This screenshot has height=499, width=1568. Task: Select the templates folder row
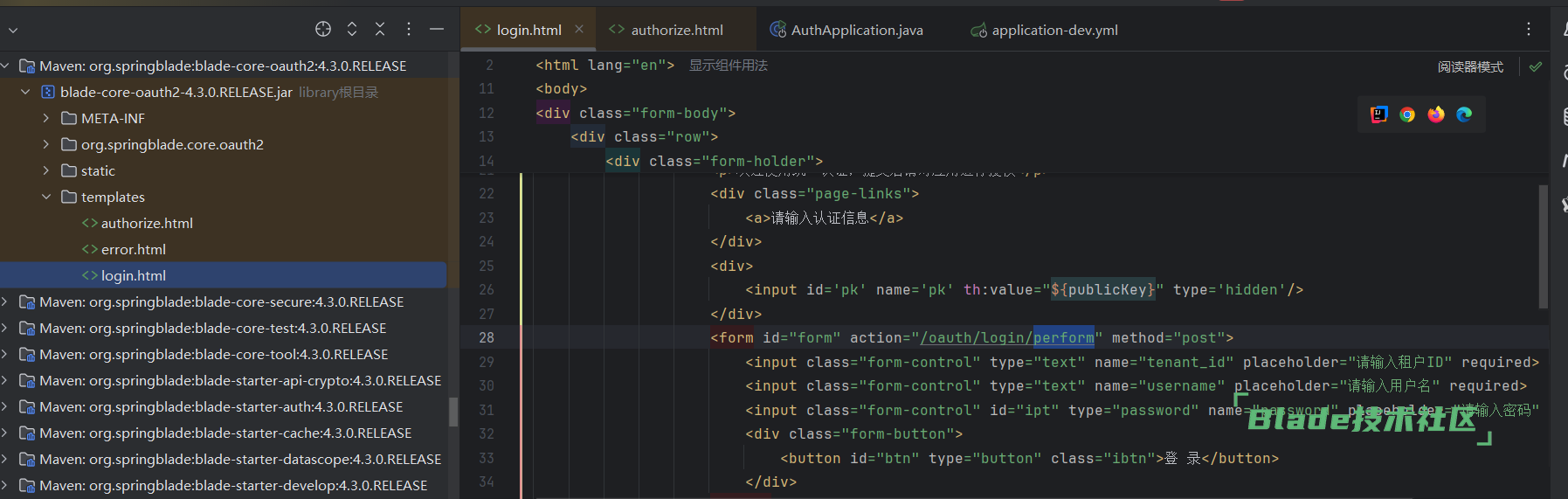[x=224, y=197]
